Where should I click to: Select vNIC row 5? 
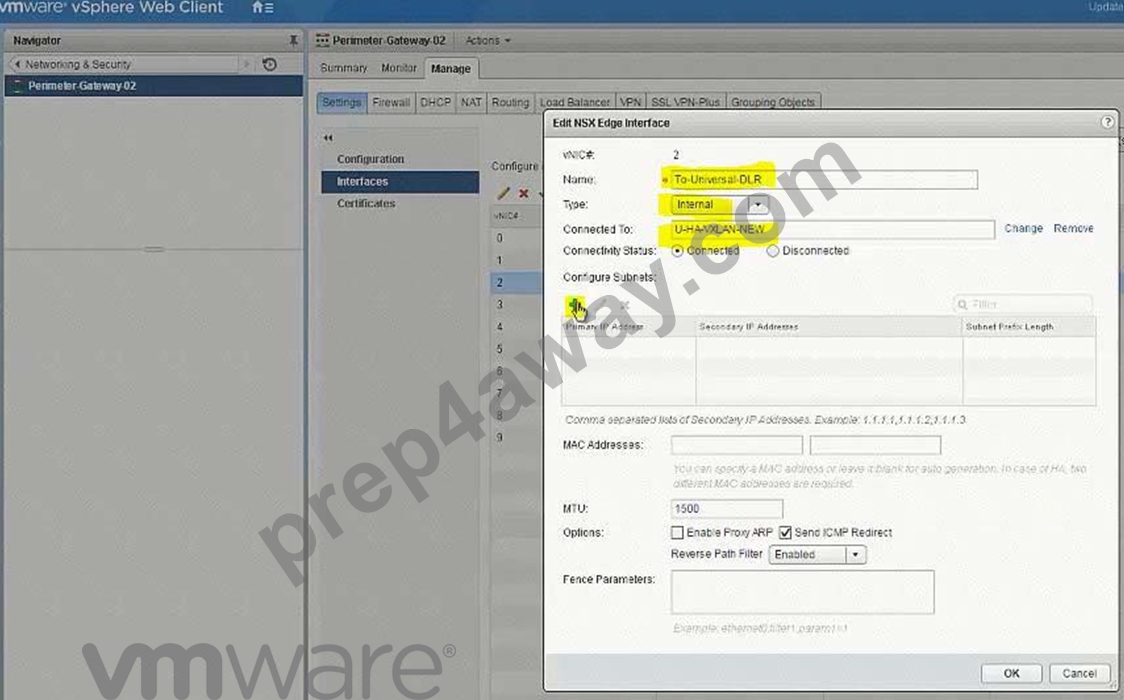pyautogui.click(x=516, y=349)
